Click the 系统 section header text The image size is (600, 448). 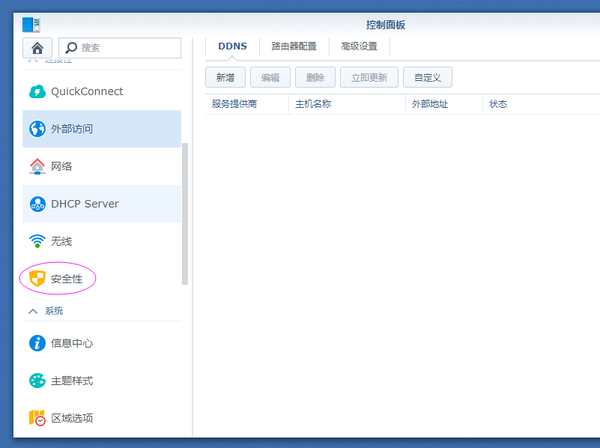pyautogui.click(x=54, y=311)
